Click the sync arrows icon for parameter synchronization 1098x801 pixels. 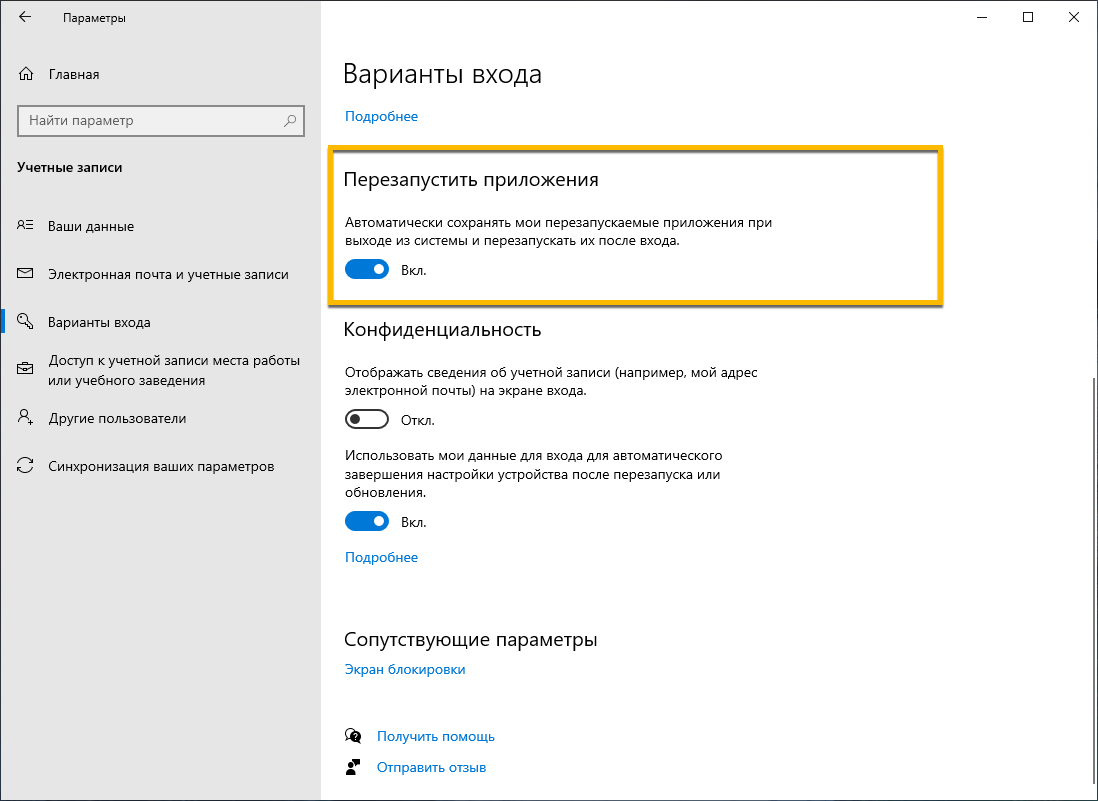[x=24, y=465]
